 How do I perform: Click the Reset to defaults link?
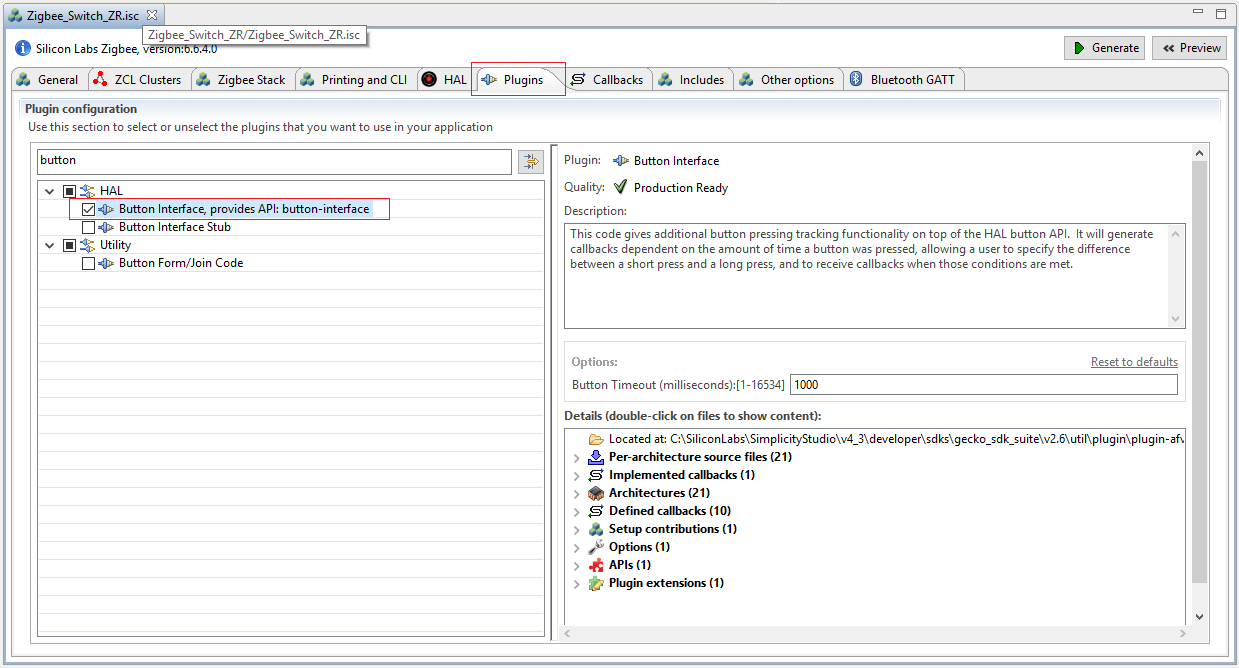coord(1134,362)
